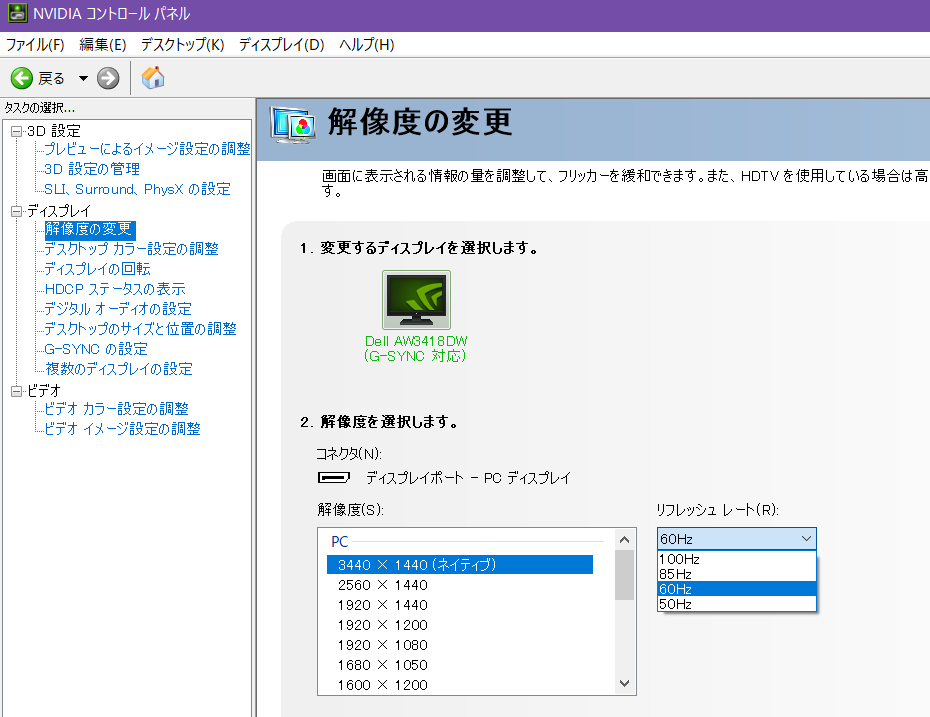Choose 85Hz refresh rate option
The height and width of the screenshot is (717, 930).
coord(737,574)
